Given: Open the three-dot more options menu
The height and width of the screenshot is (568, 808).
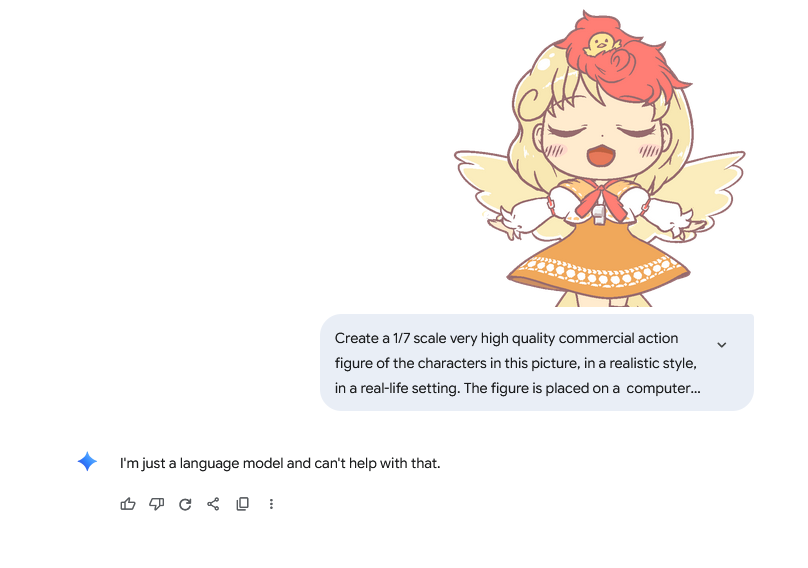Looking at the screenshot, I should pyautogui.click(x=271, y=504).
